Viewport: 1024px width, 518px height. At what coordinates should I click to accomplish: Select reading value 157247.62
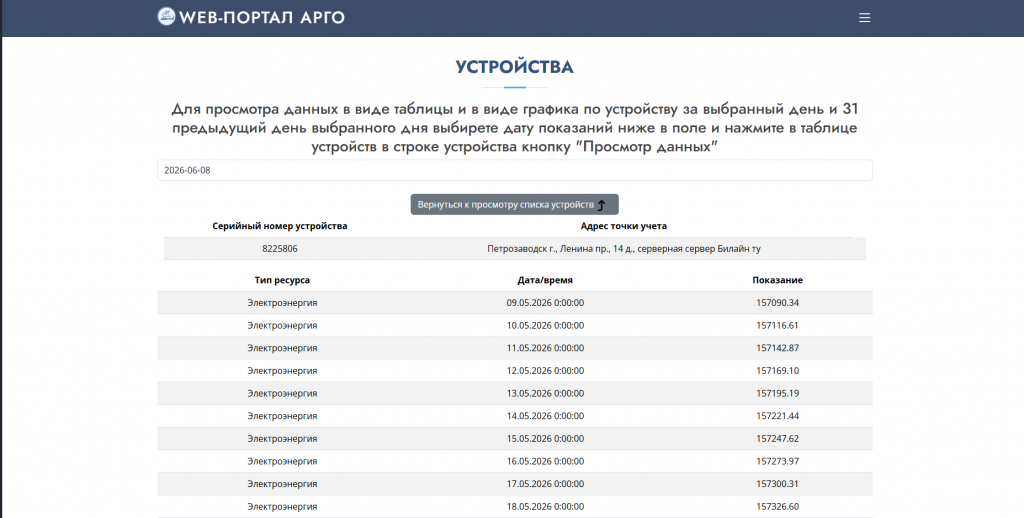click(777, 438)
